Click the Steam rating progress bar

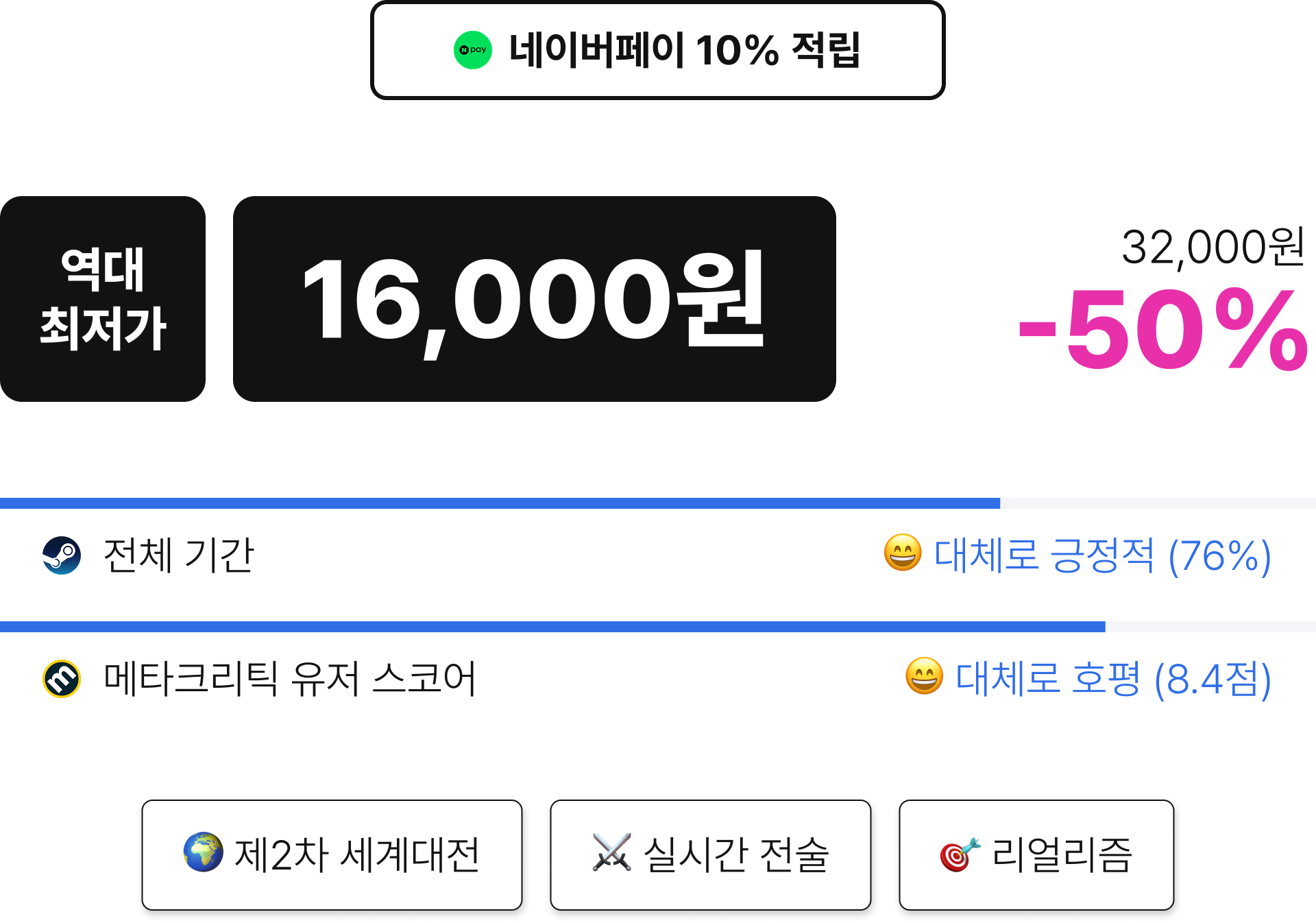[658, 503]
